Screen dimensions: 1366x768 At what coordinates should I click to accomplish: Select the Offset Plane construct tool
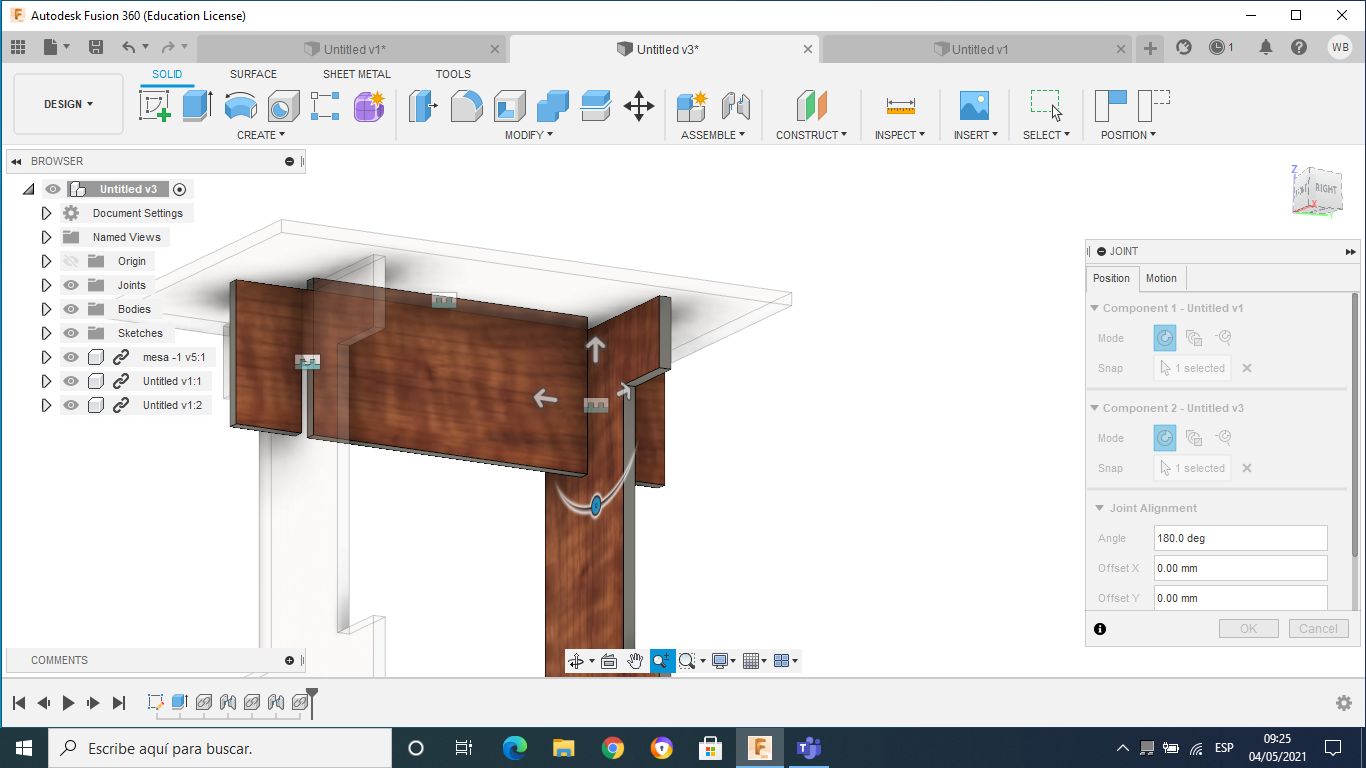(812, 105)
